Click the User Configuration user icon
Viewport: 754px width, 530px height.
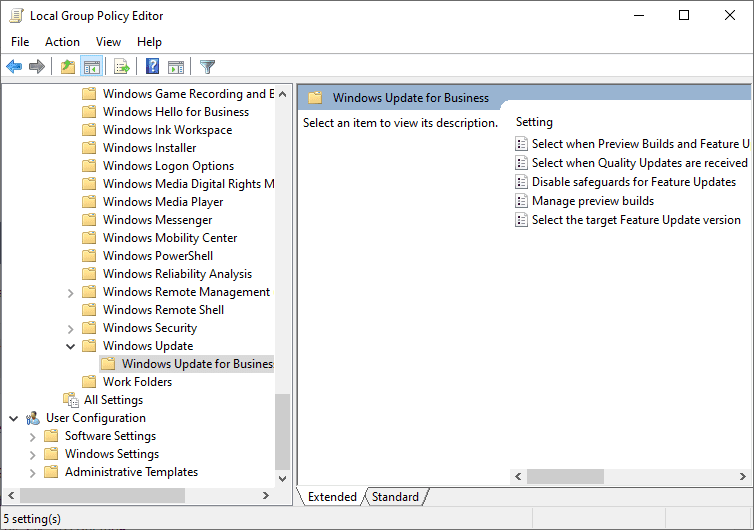click(33, 418)
